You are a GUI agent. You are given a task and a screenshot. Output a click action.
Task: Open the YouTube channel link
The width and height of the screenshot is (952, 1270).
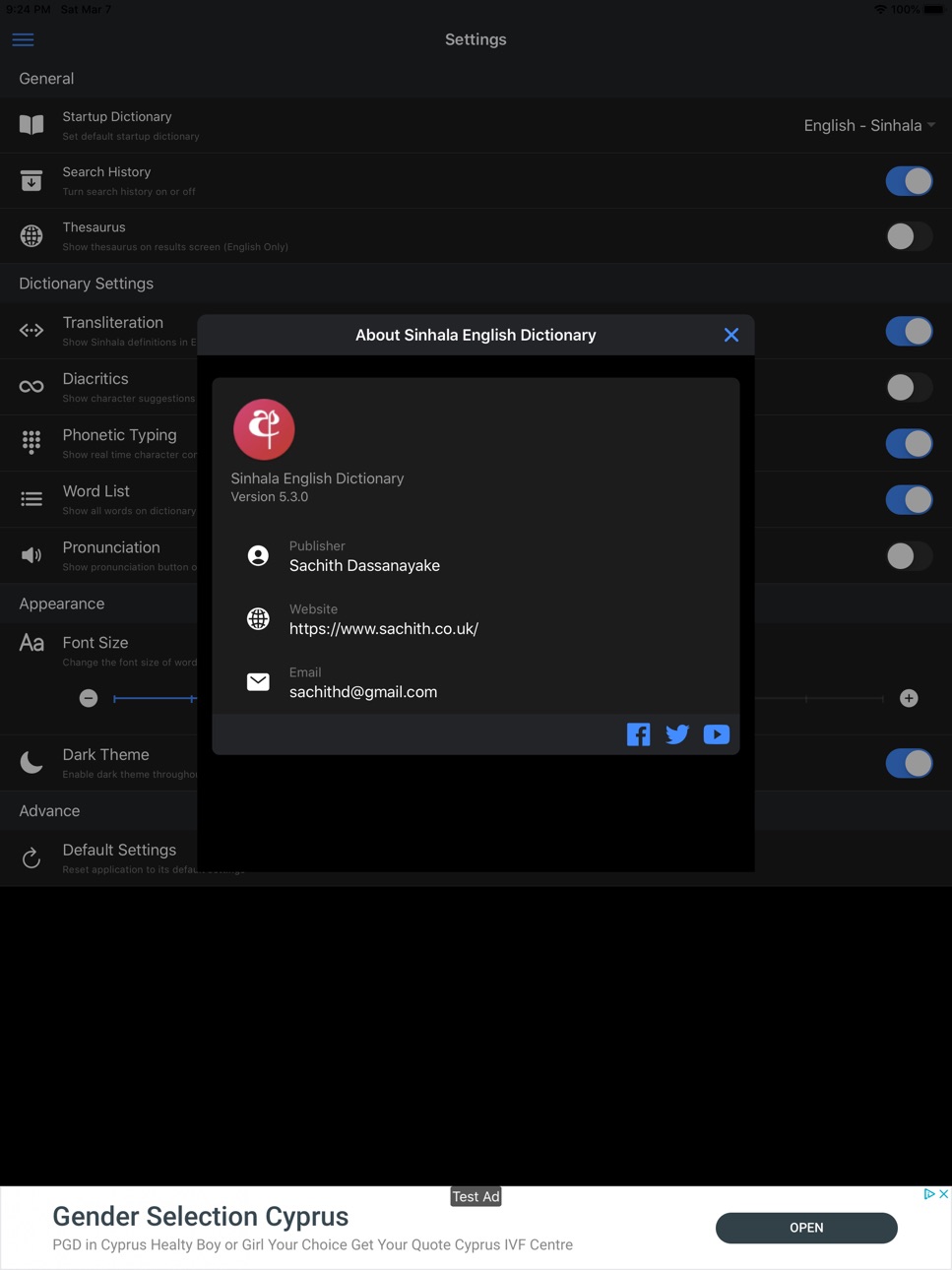tap(717, 734)
